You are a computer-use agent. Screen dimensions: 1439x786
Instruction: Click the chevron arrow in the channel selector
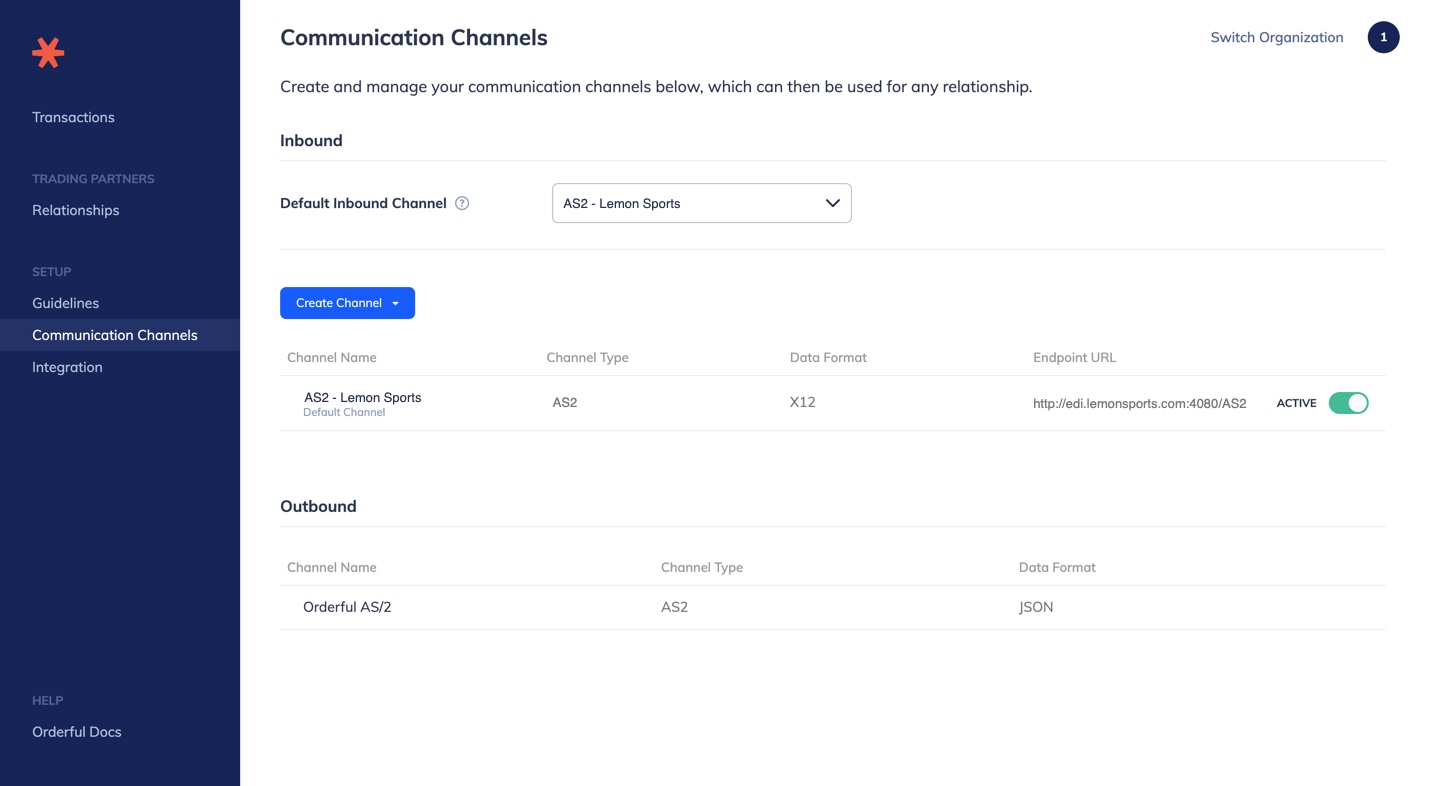[832, 203]
